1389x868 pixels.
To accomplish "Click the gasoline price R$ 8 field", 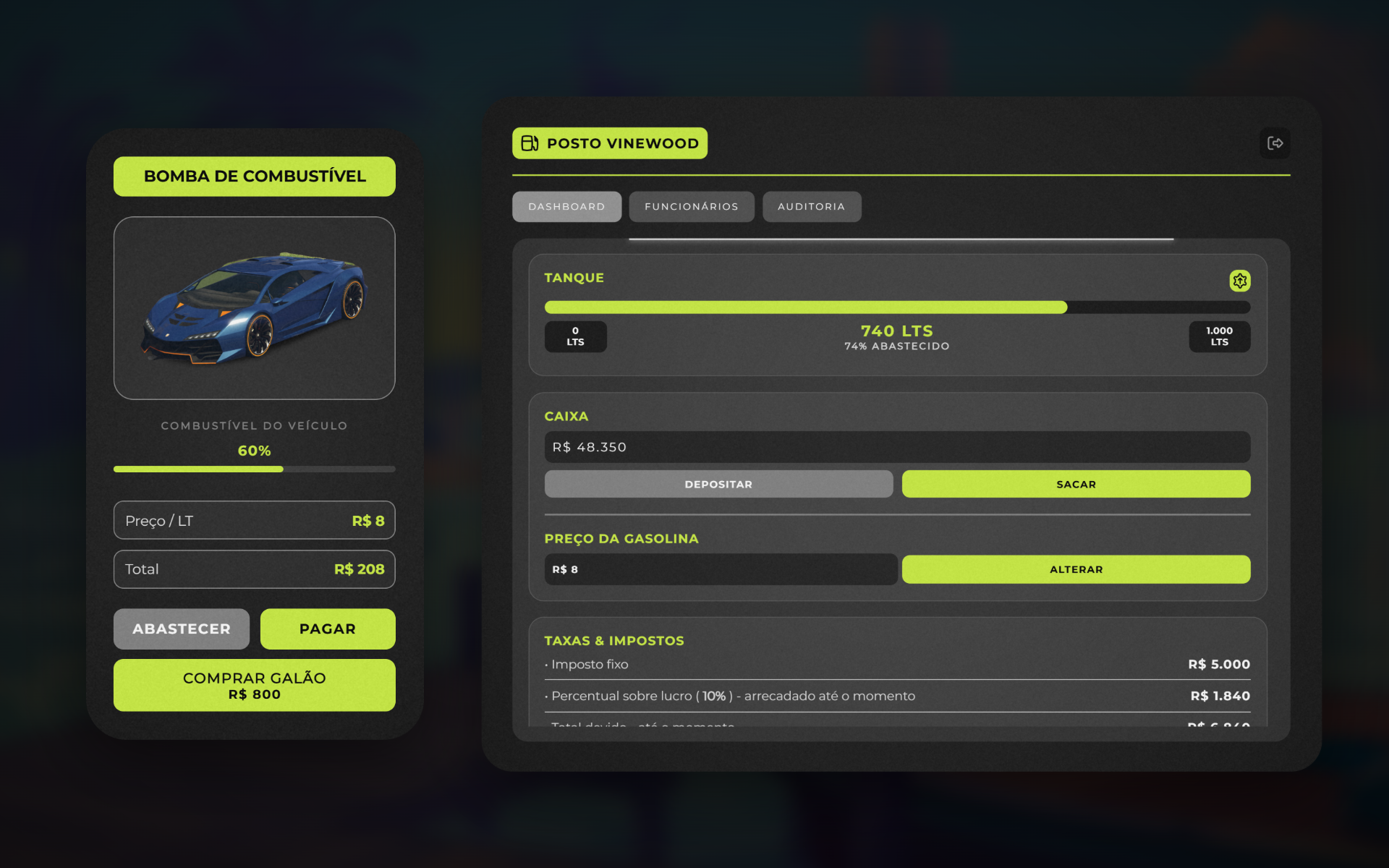I will [721, 569].
